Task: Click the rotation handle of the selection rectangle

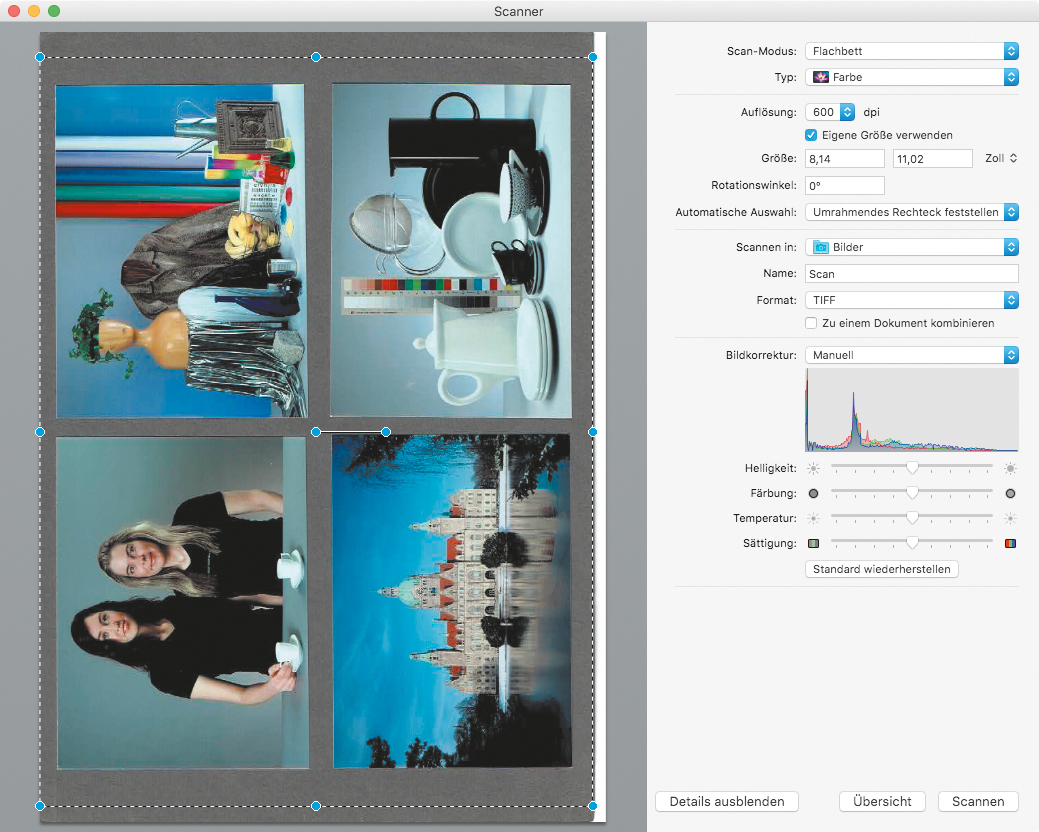Action: pos(386,432)
